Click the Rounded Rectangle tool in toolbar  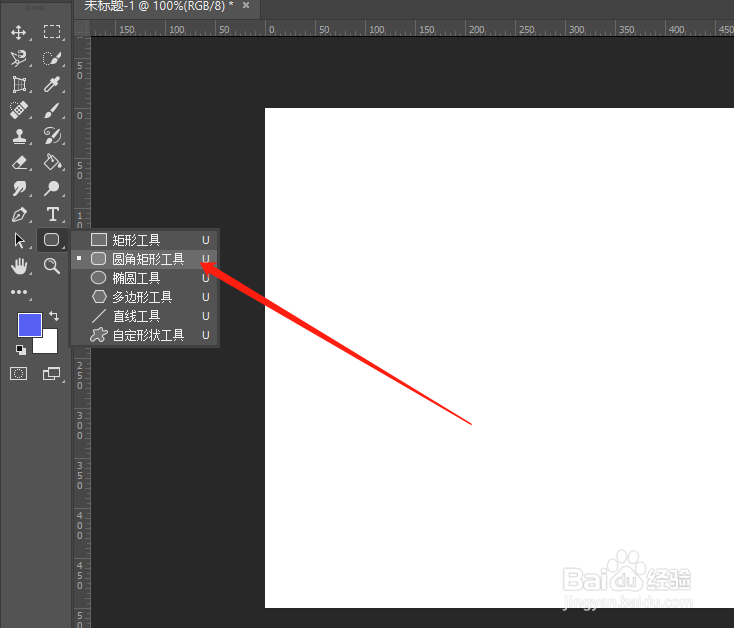tap(51, 240)
